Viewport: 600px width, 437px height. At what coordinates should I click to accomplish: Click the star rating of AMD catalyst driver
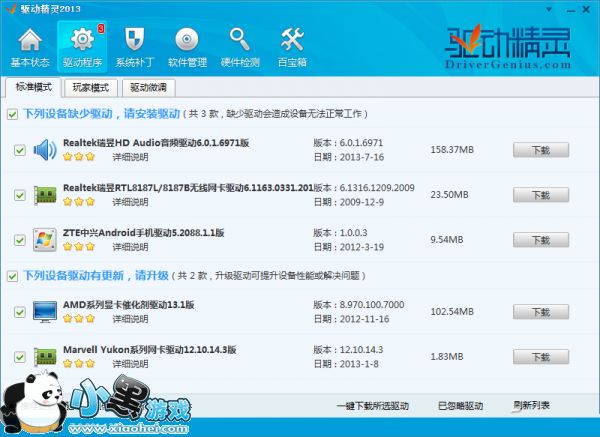click(79, 318)
